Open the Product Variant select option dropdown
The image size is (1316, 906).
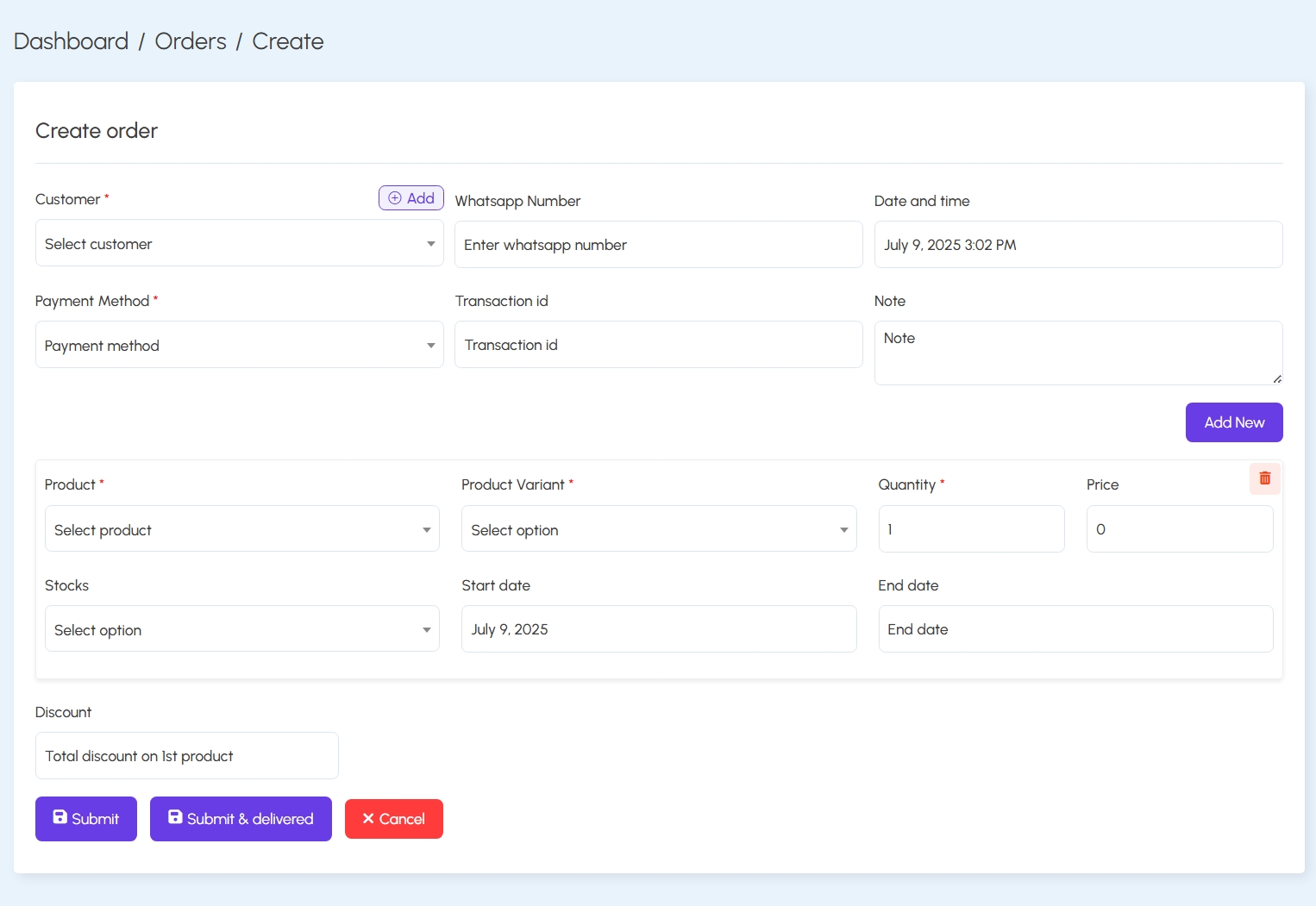(659, 529)
